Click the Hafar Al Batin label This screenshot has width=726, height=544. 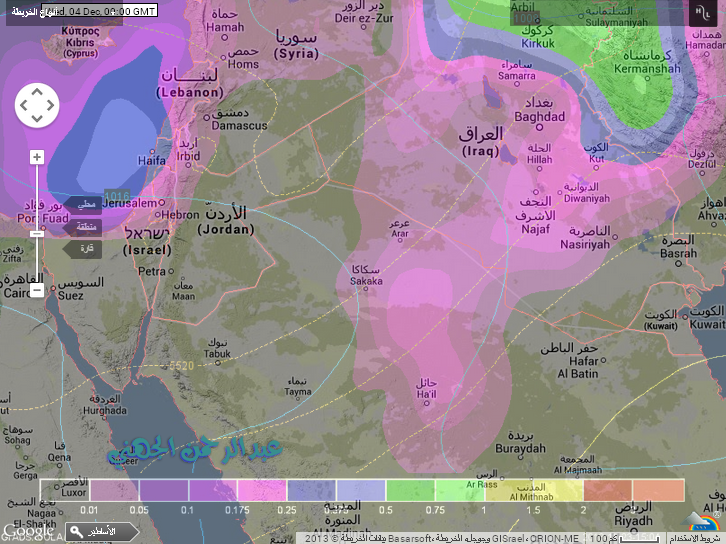578,367
